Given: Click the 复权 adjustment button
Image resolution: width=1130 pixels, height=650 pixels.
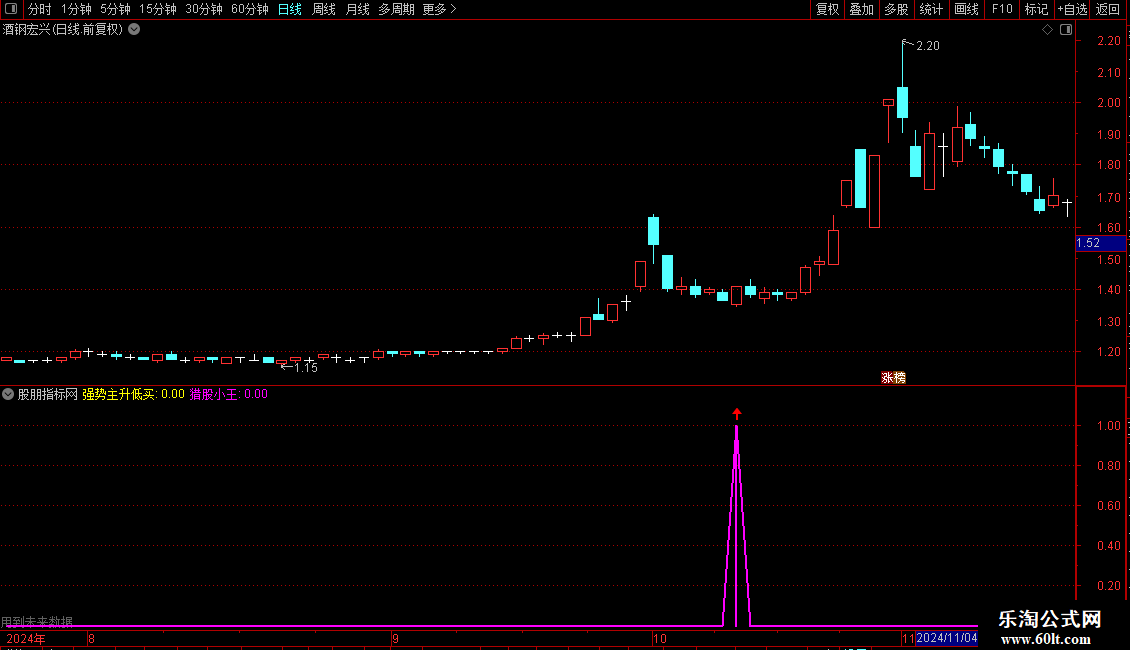Looking at the screenshot, I should click(x=827, y=9).
